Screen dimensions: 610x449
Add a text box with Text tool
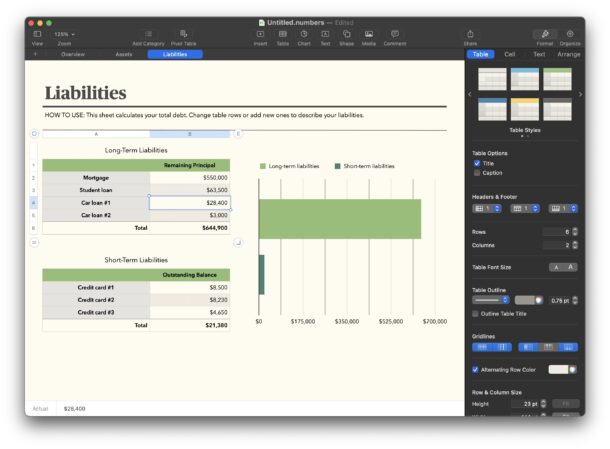pyautogui.click(x=325, y=35)
